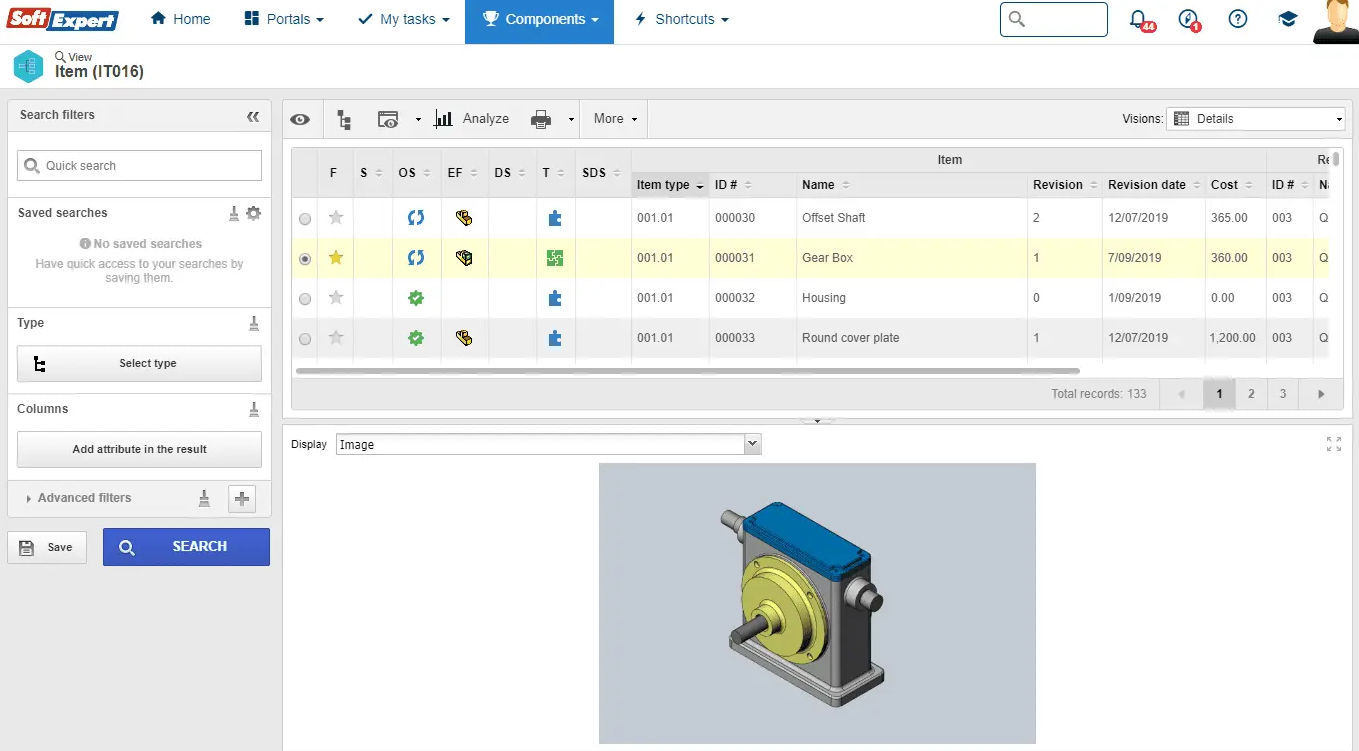Click the help question mark icon
Viewport: 1359px width, 751px height.
tap(1237, 18)
